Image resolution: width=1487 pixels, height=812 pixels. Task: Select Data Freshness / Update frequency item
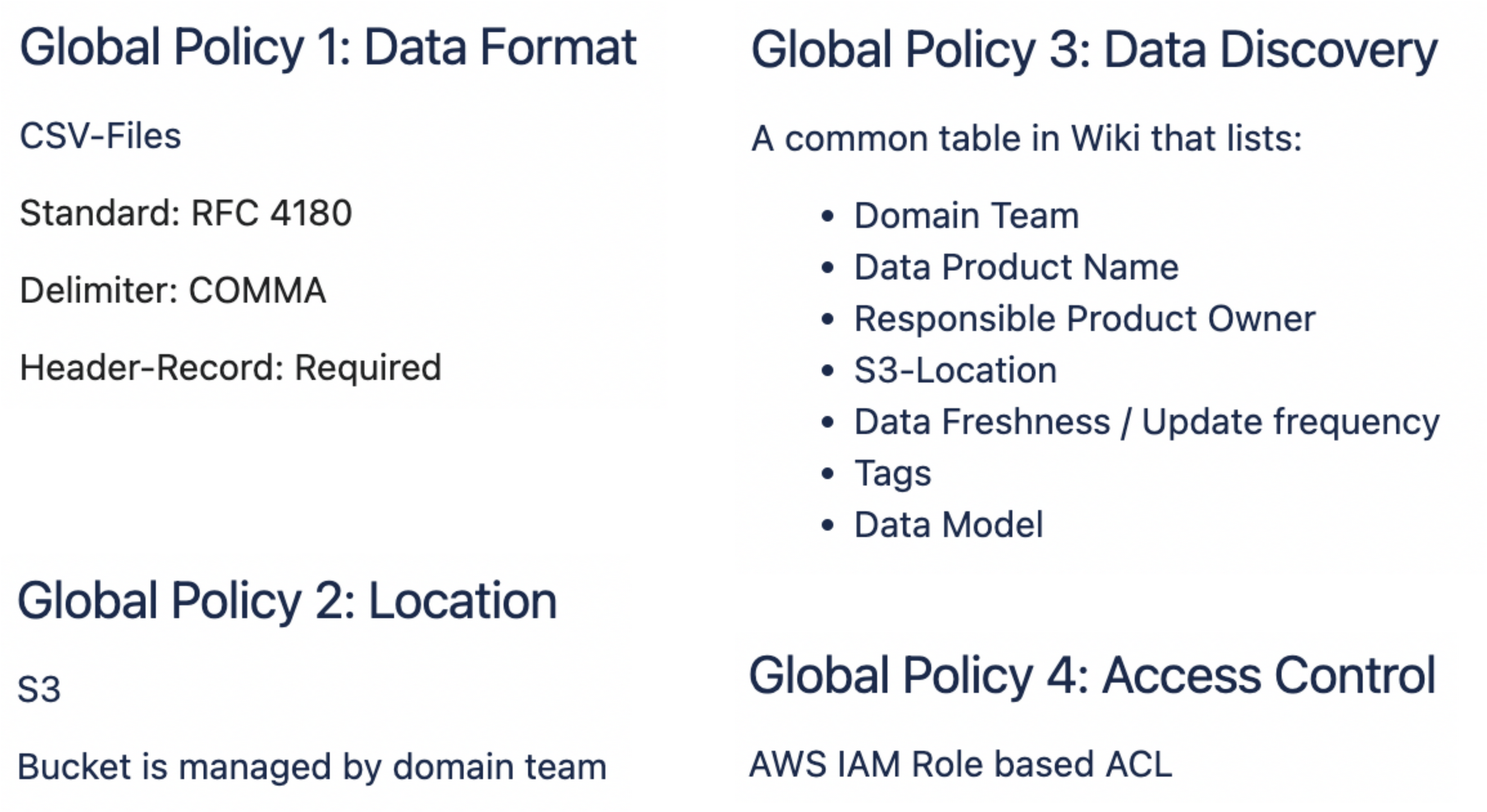pyautogui.click(x=1146, y=422)
